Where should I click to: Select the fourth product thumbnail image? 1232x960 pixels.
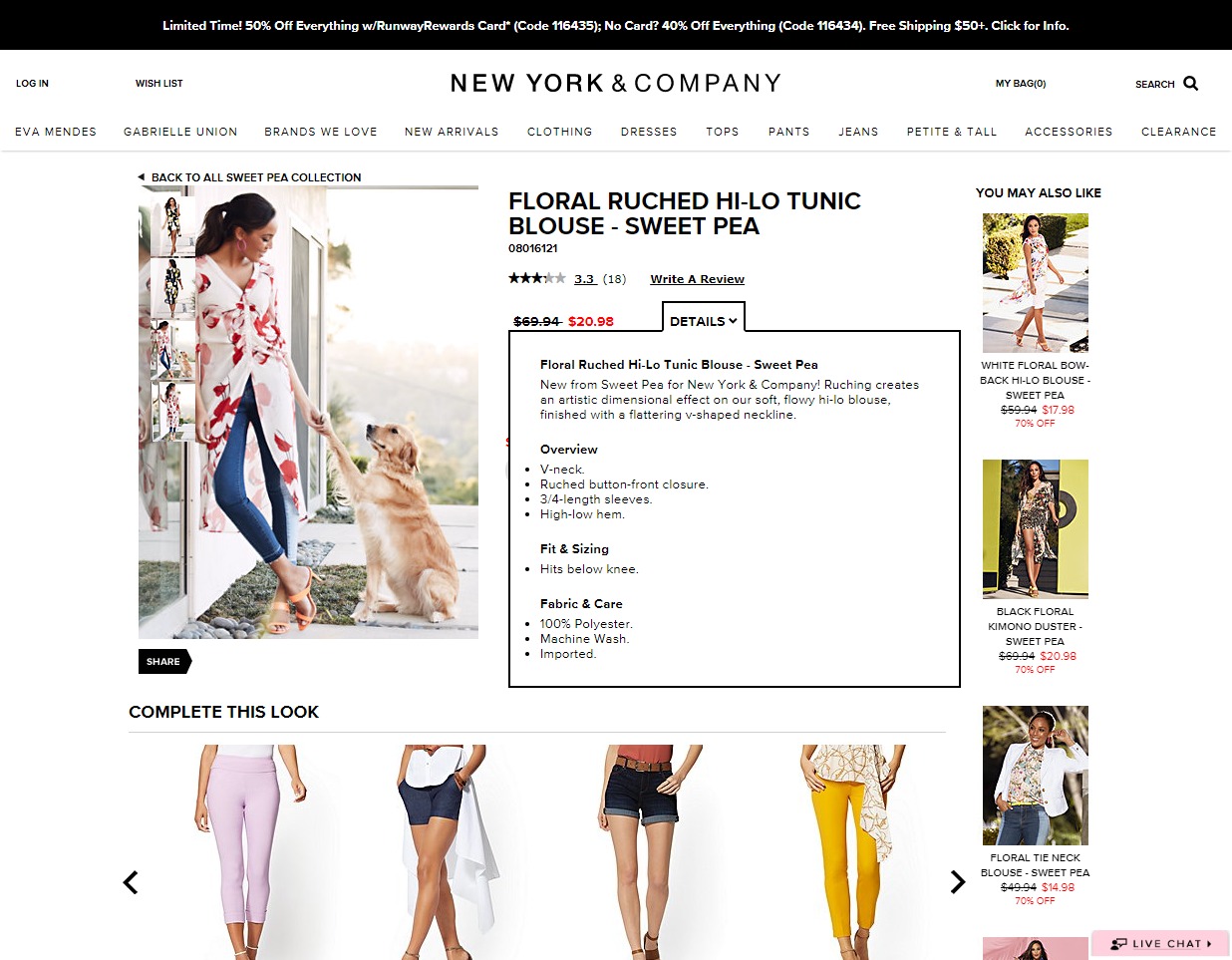[173, 411]
